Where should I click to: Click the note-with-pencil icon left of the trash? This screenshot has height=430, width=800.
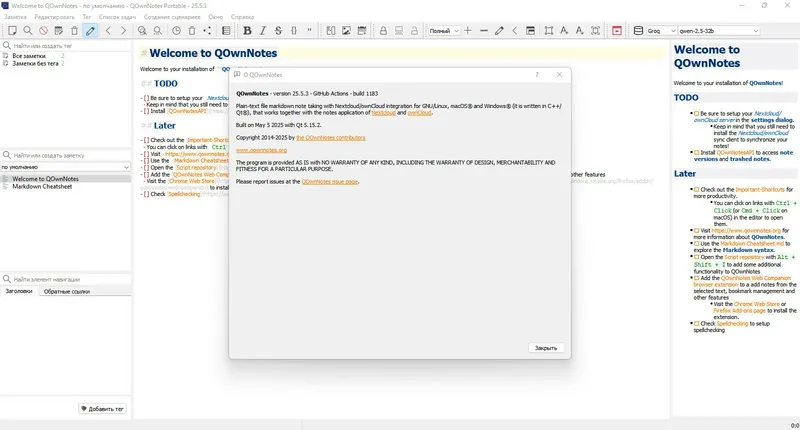pyautogui.click(x=59, y=31)
